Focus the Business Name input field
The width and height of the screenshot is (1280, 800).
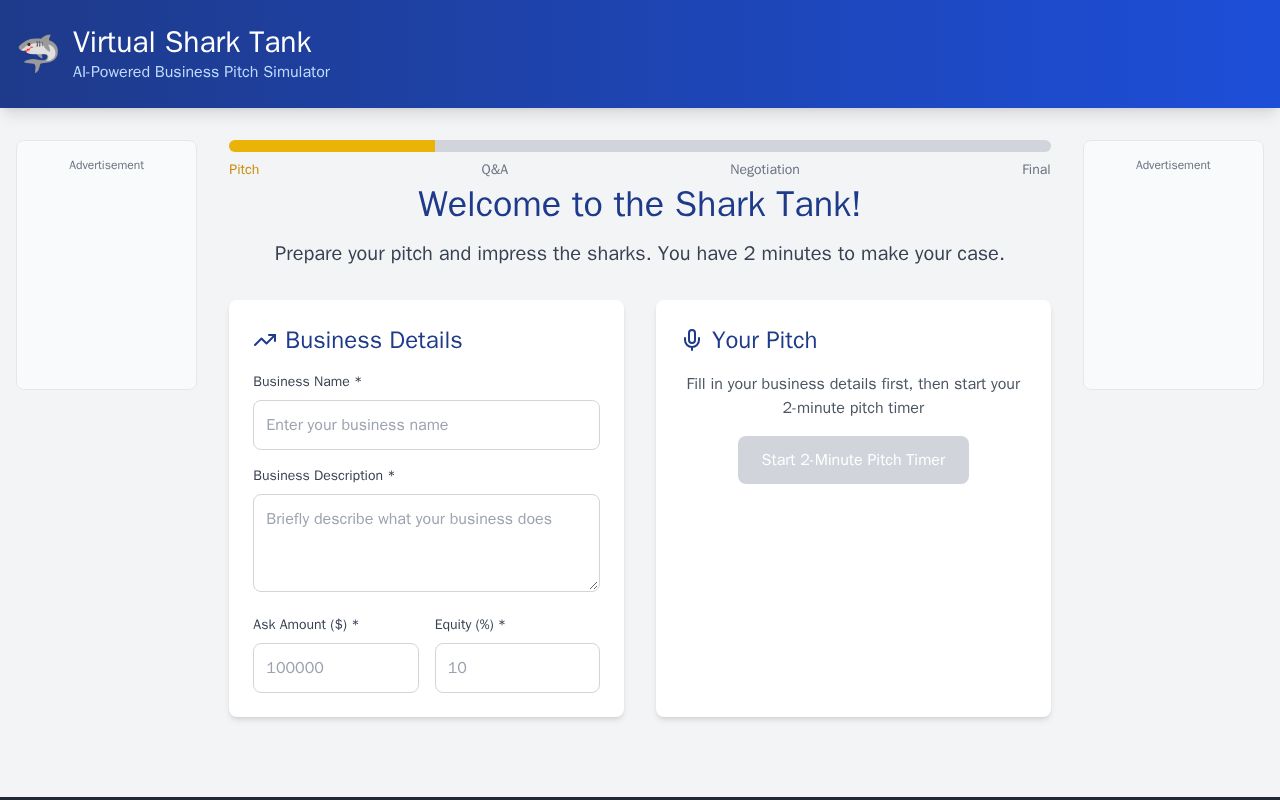point(426,425)
